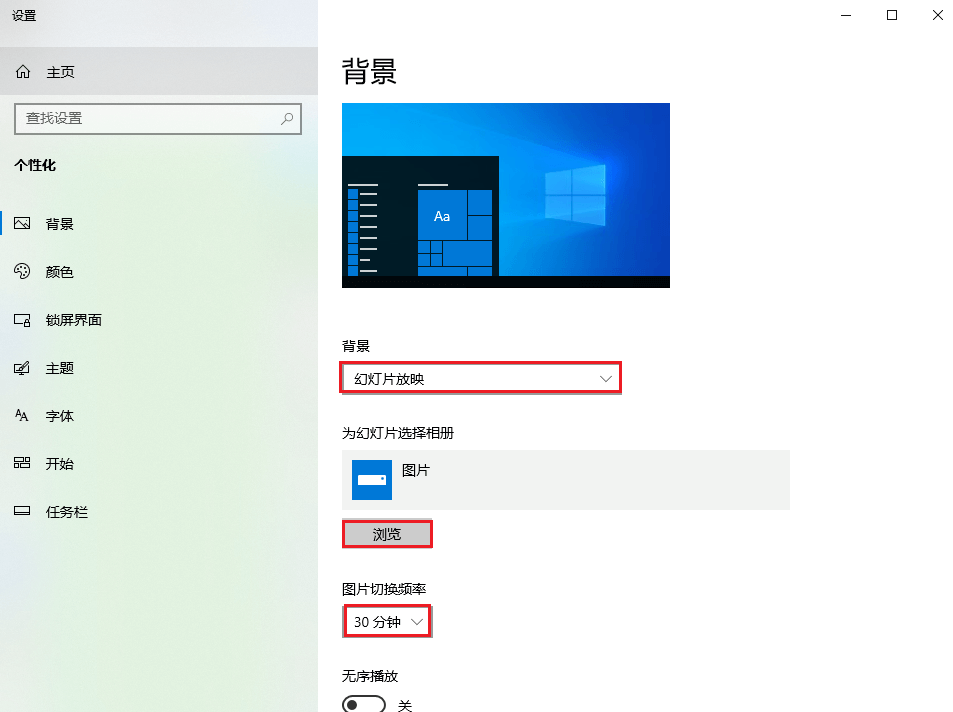
Task: Select the 背景 (Background) sidebar icon
Action: point(22,224)
